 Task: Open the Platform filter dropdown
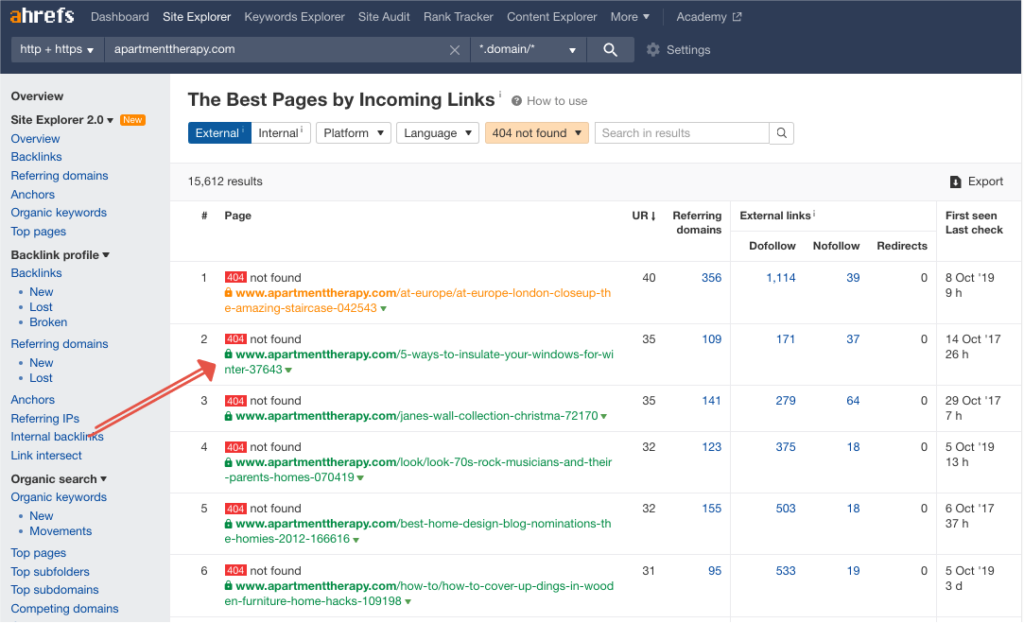(353, 133)
